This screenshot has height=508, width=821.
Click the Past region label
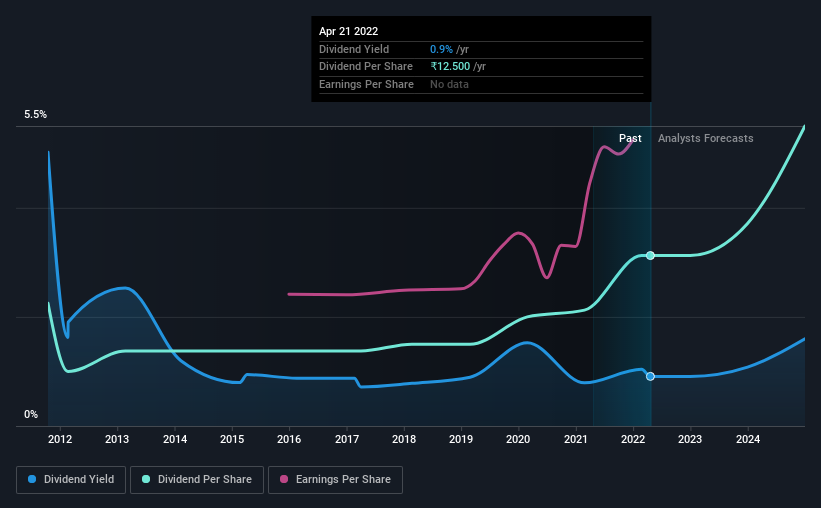coord(630,138)
